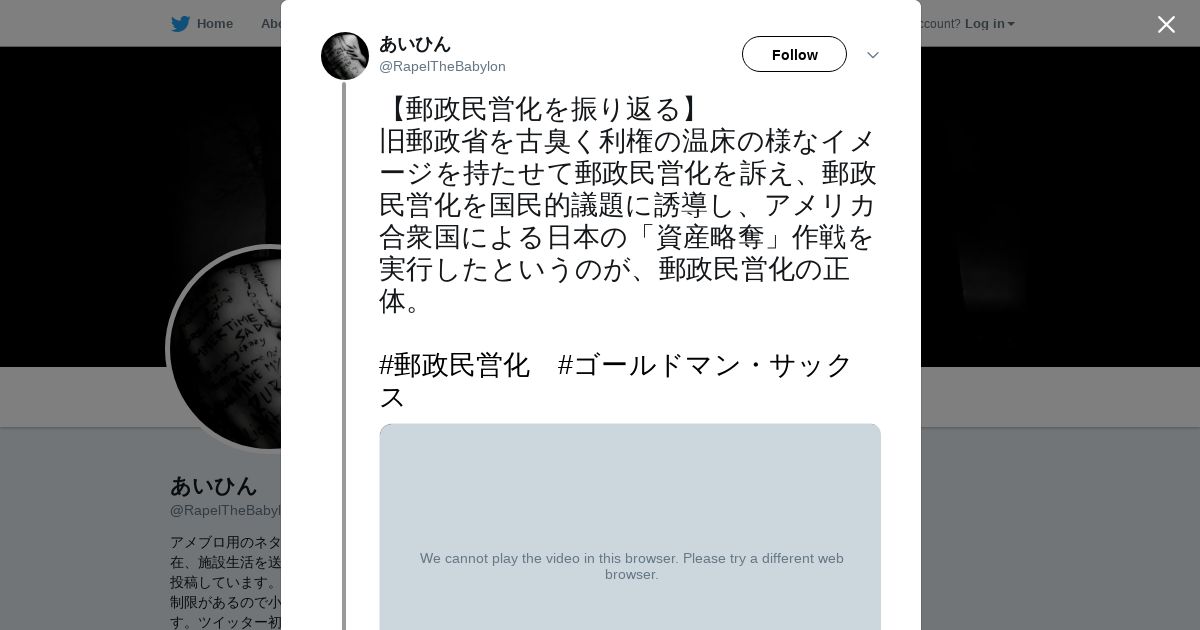Open あいひん display name in tweet header
Viewport: 1200px width, 630px height.
pyautogui.click(x=415, y=44)
